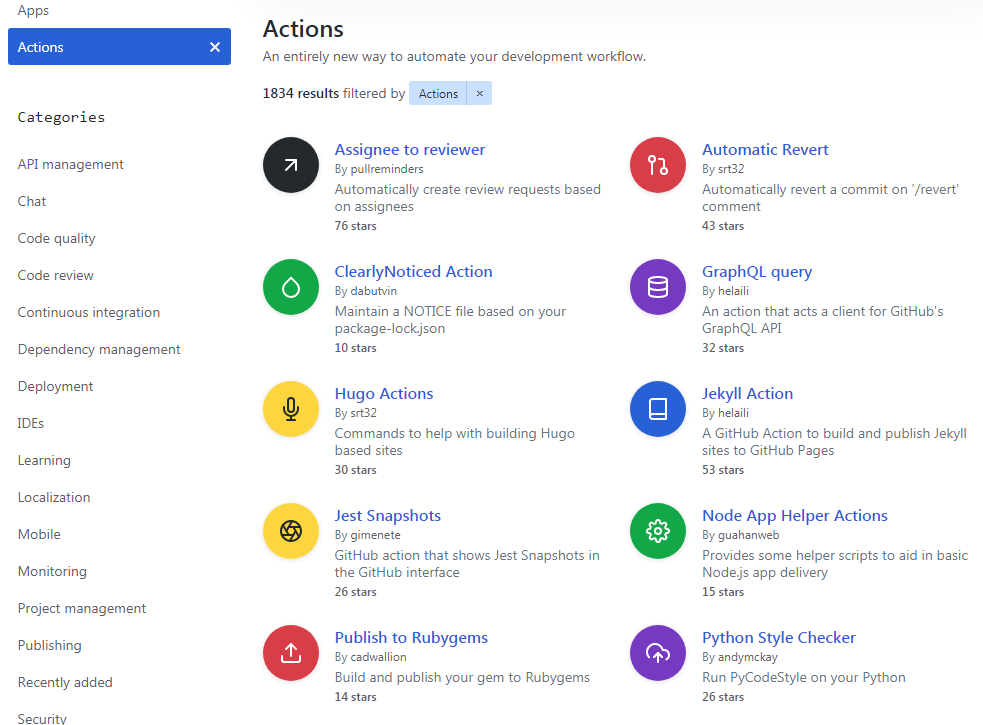Click the "76 stars" count
Screen dimensions: 983x725
[355, 226]
